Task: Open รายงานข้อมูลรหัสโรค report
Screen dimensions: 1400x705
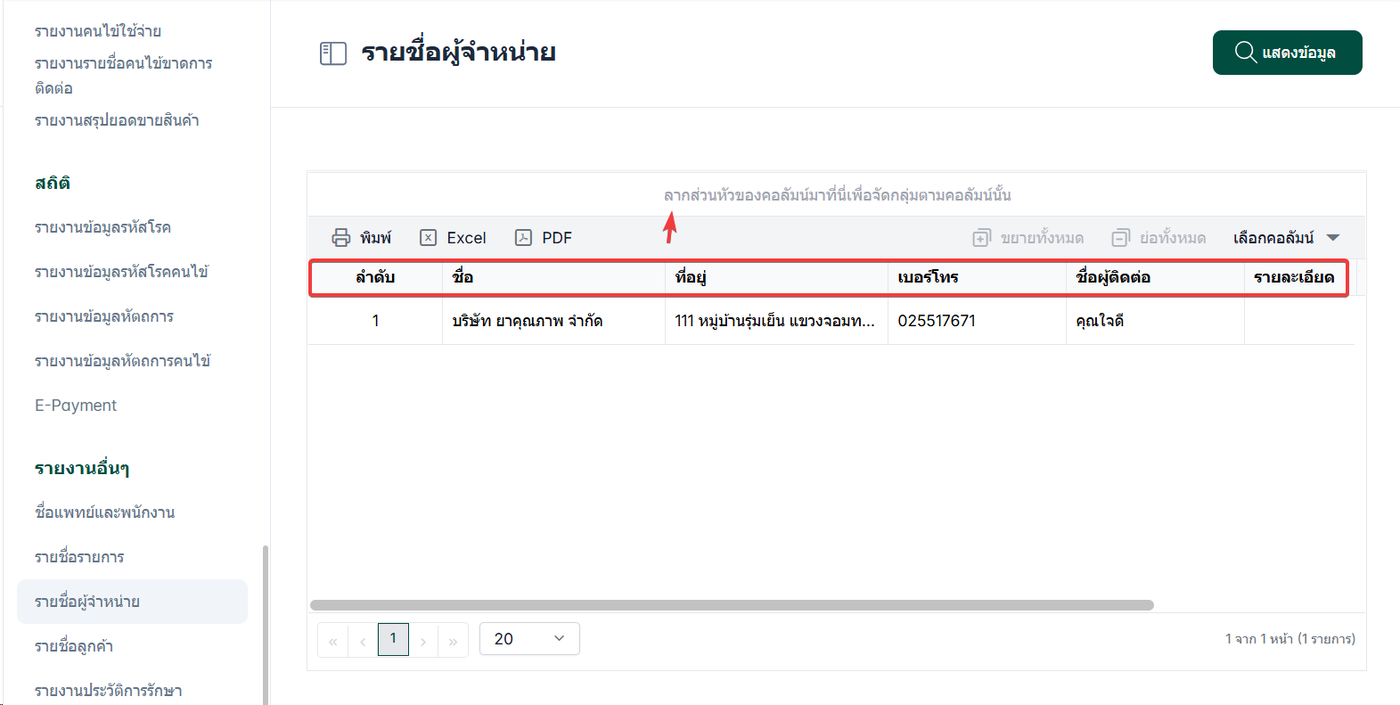Action: [x=102, y=227]
